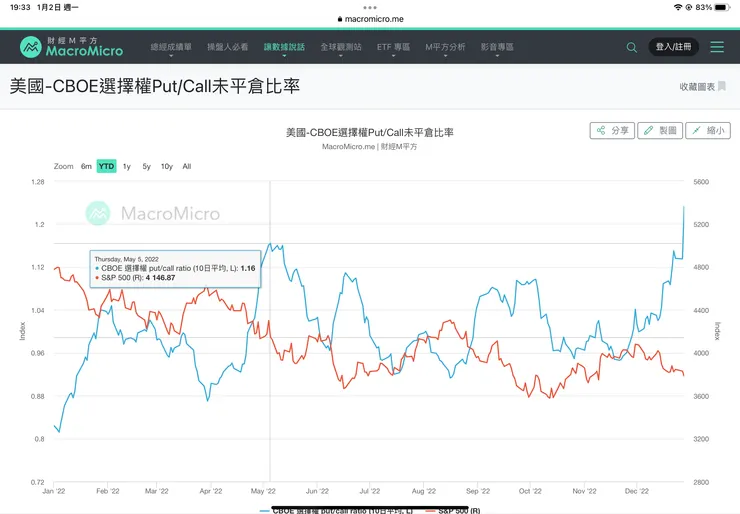The image size is (740, 514).
Task: Select the YTD zoom range
Action: pos(106,166)
